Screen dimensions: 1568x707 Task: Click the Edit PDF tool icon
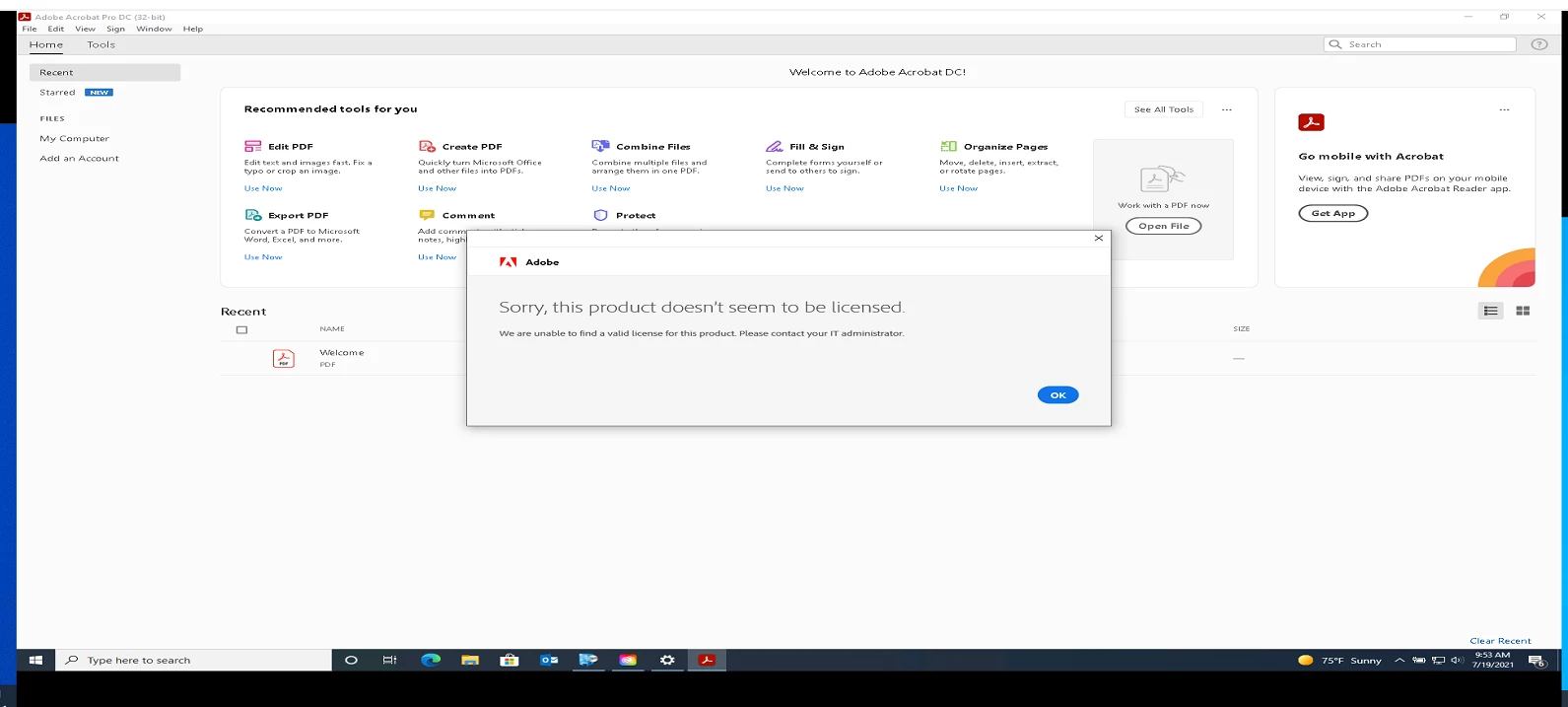[253, 146]
